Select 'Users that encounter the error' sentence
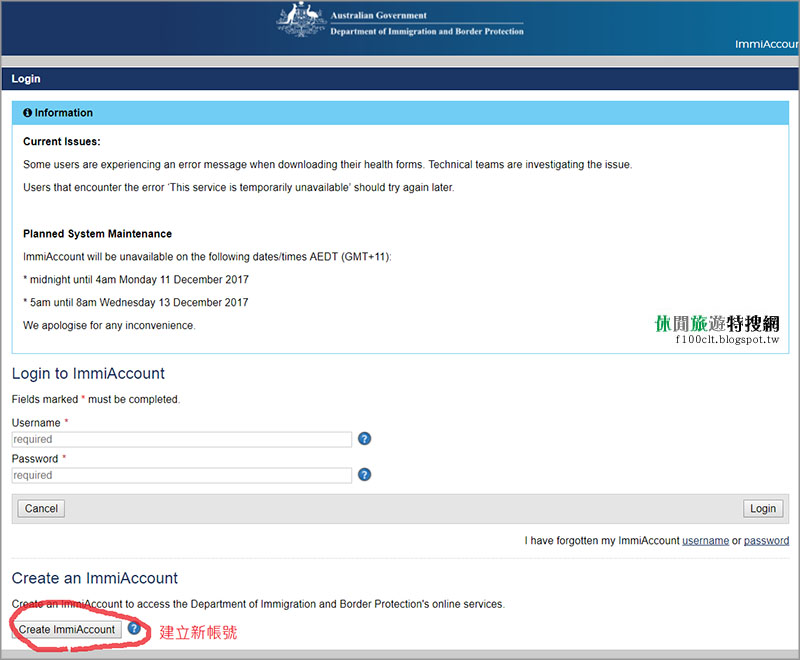This screenshot has width=800, height=660. click(239, 188)
